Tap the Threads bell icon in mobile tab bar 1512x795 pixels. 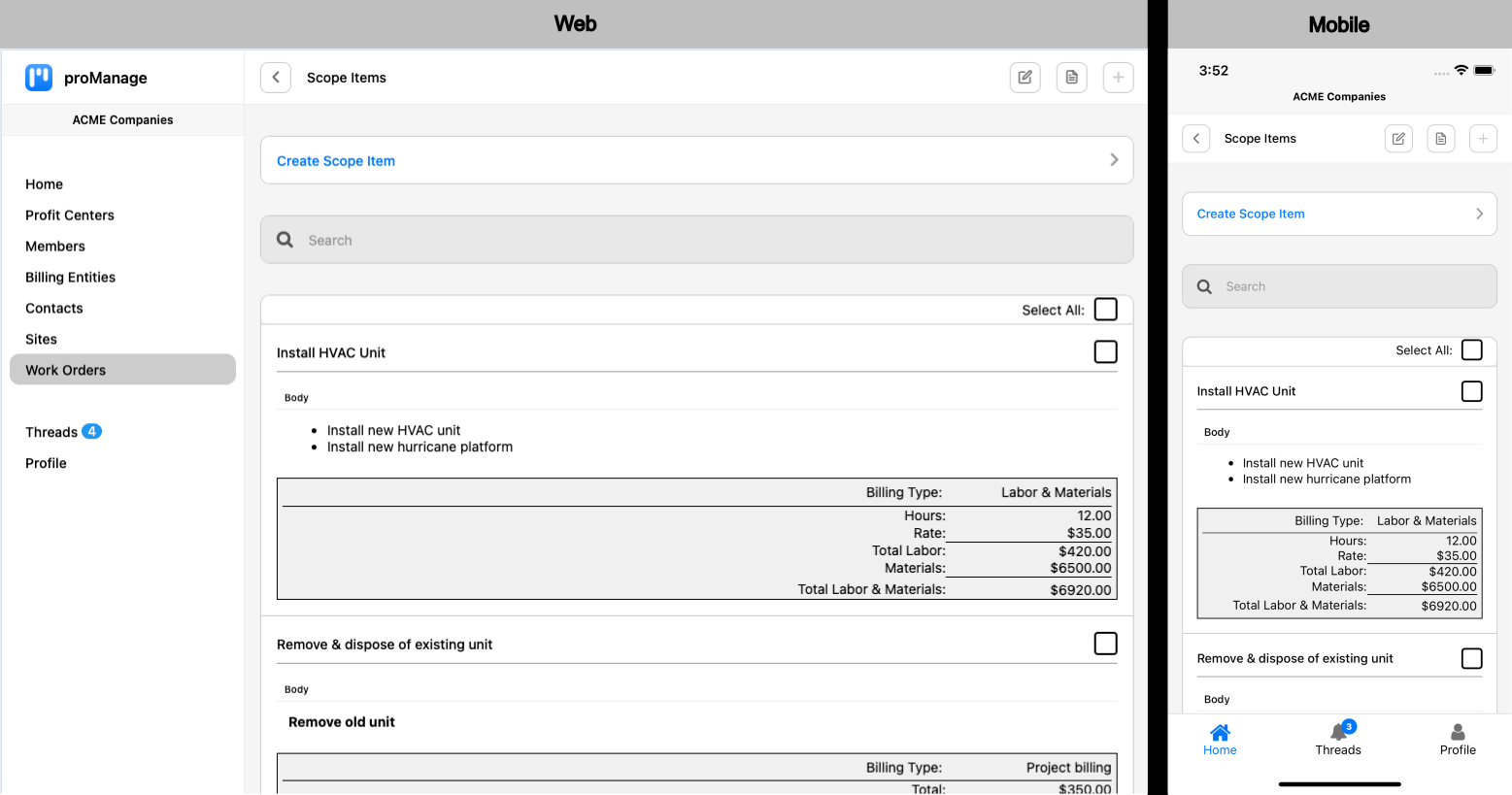click(1338, 733)
